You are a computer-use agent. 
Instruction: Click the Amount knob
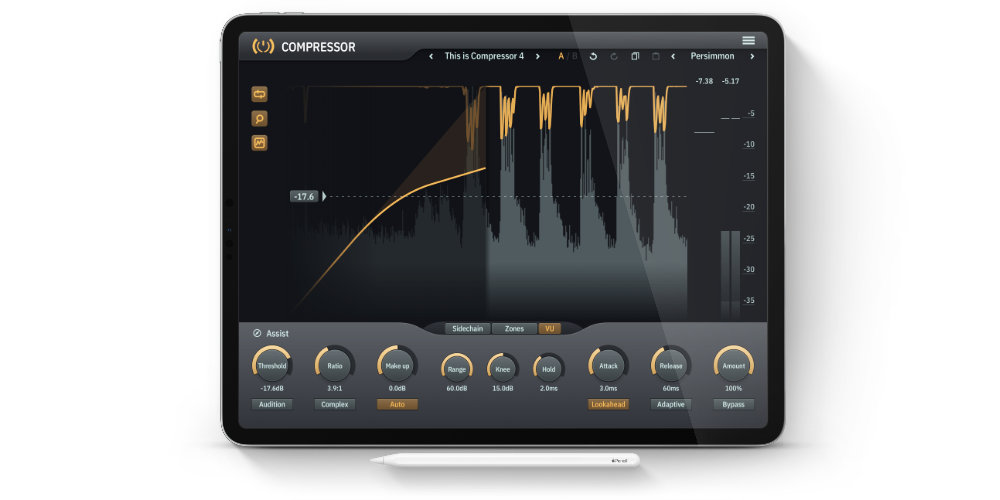(x=733, y=365)
